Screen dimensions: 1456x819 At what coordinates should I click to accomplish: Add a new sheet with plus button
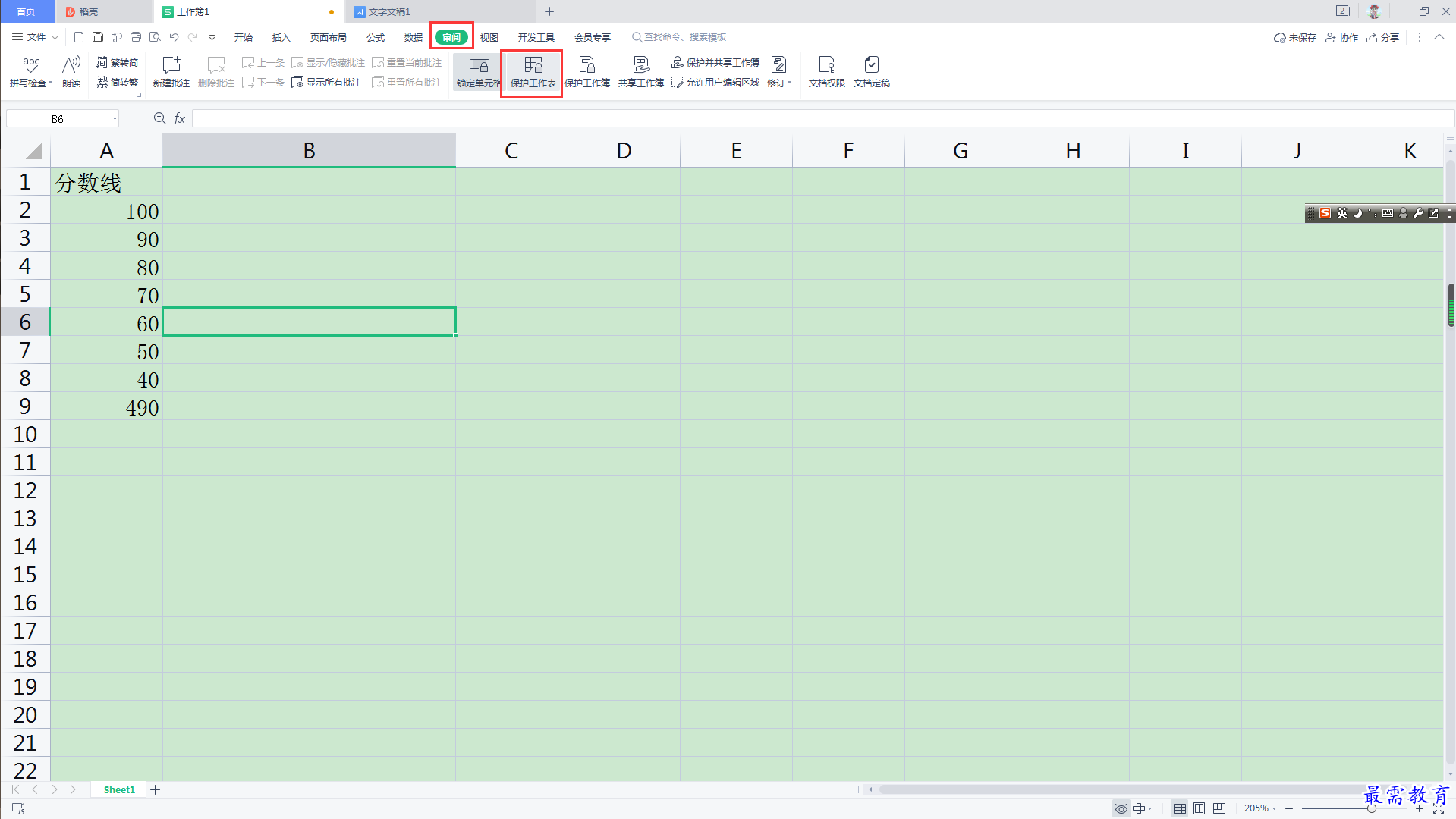pos(156,789)
